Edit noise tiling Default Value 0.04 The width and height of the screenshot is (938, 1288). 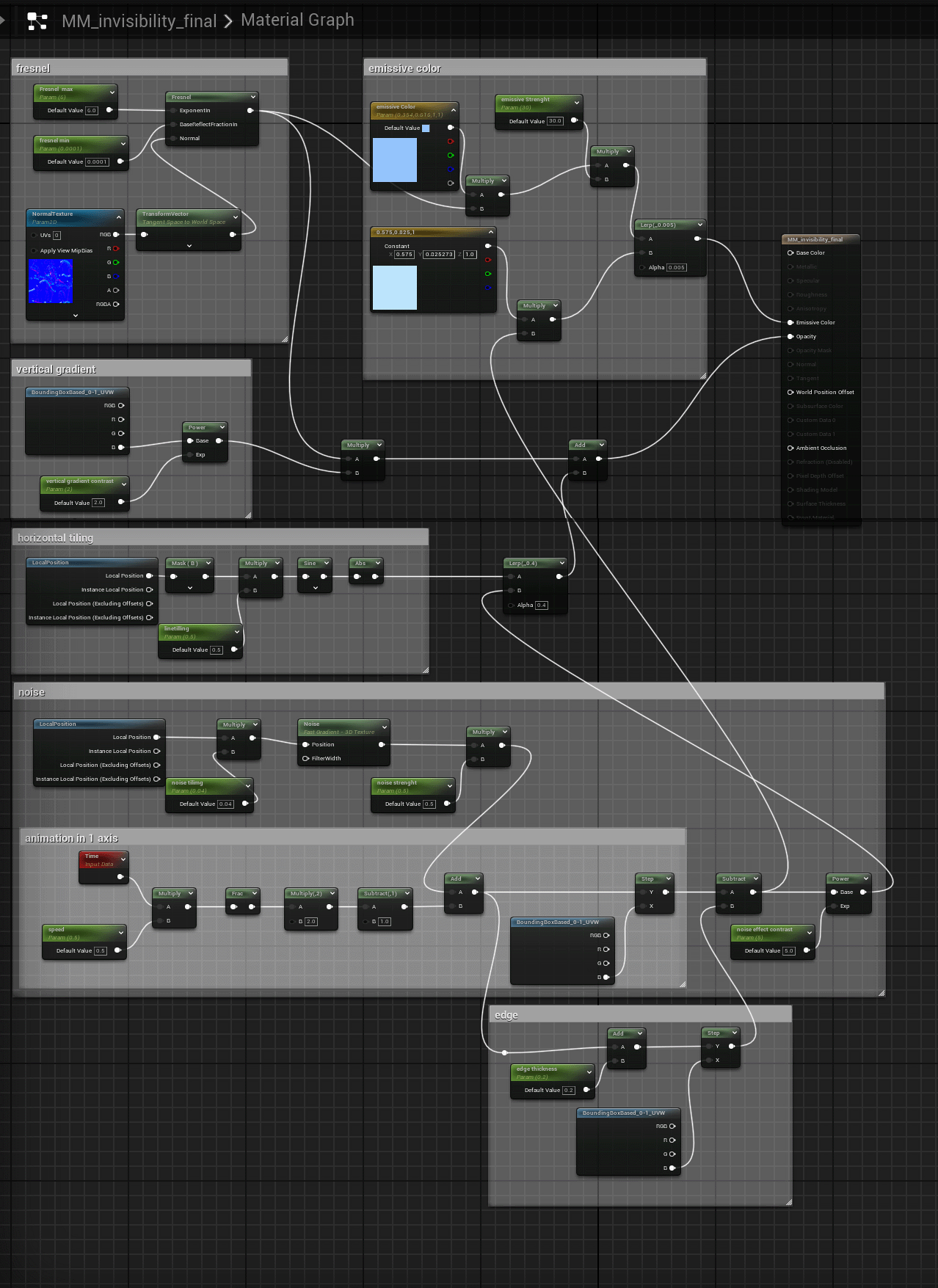tap(225, 804)
